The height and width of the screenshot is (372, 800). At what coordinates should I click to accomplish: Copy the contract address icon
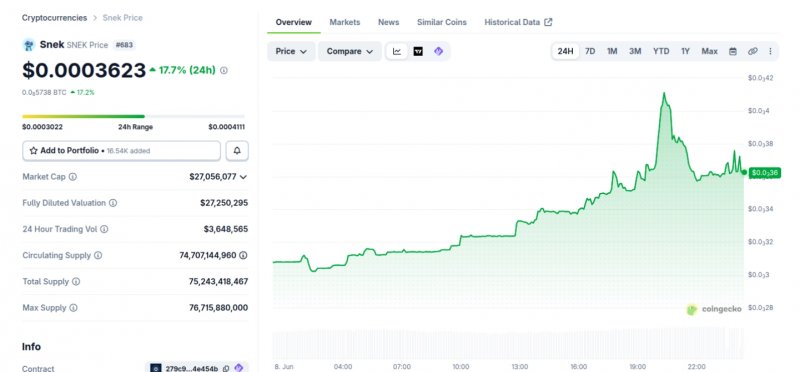[x=226, y=368]
